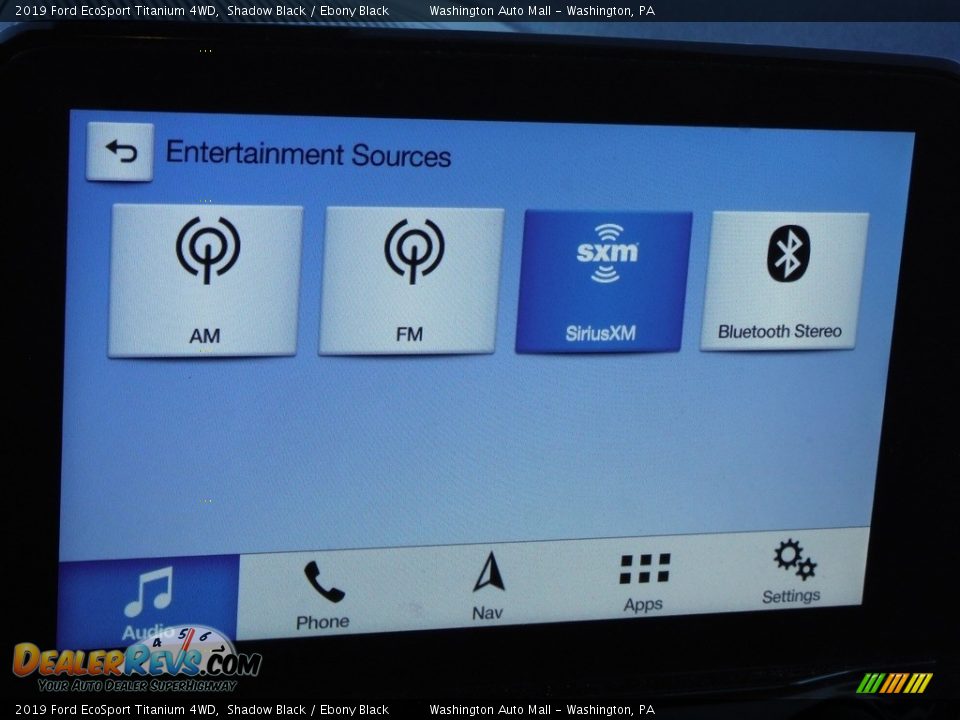Select Bluetooth Stereo source

click(784, 281)
